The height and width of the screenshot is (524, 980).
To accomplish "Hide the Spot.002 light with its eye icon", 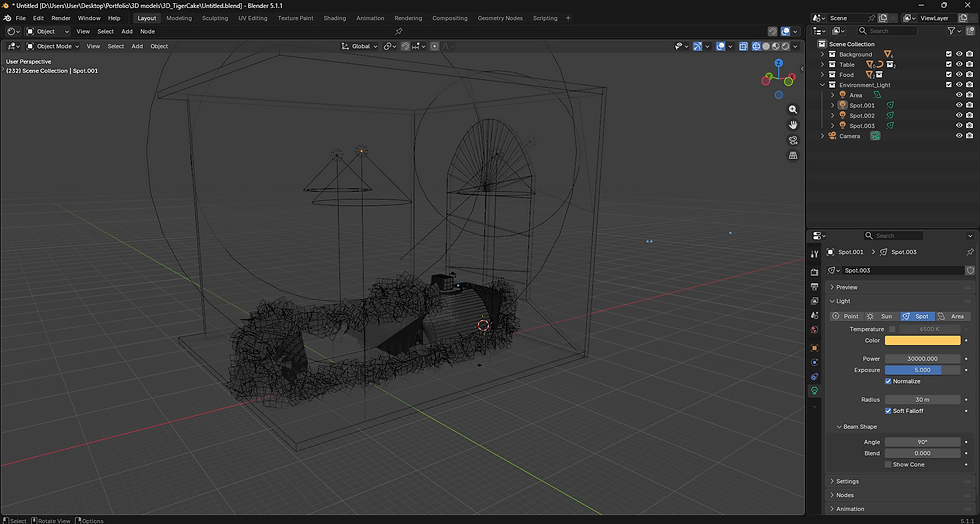I will pos(959,116).
